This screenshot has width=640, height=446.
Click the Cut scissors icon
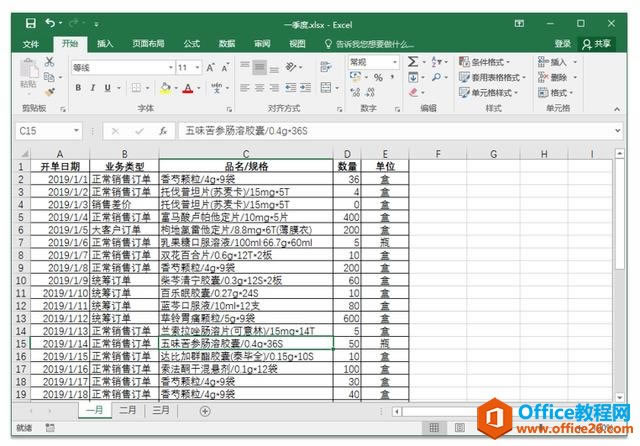[49, 62]
